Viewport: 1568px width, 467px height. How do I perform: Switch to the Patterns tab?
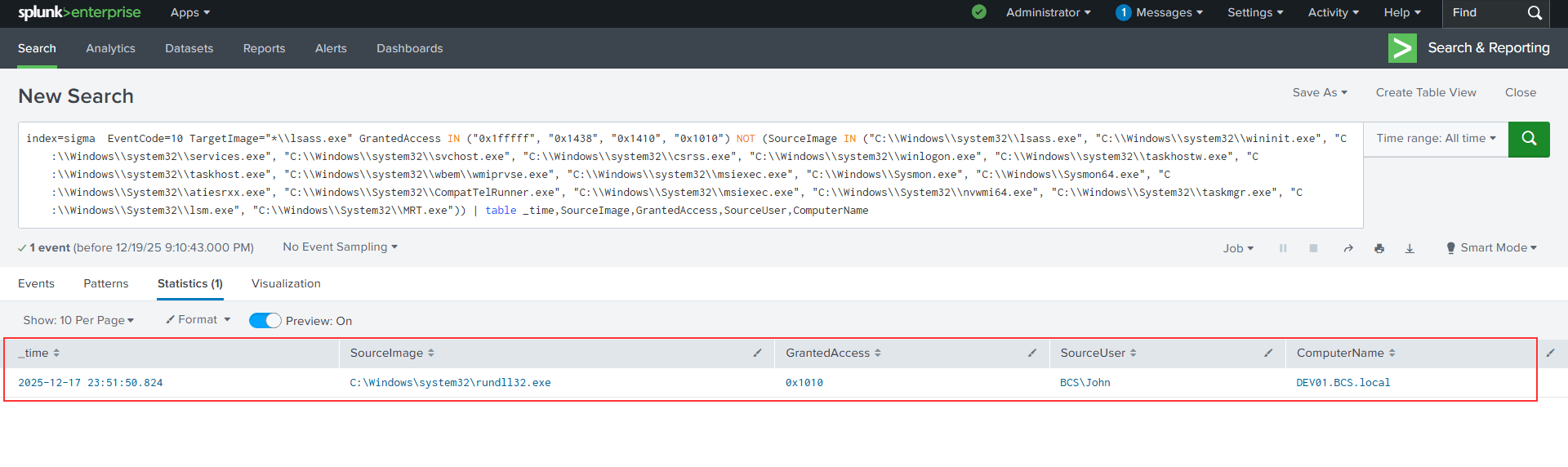click(105, 283)
